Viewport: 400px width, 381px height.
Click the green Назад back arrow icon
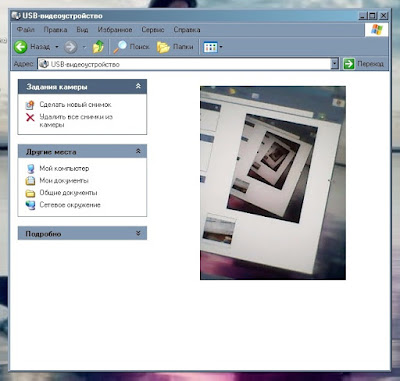(21, 47)
